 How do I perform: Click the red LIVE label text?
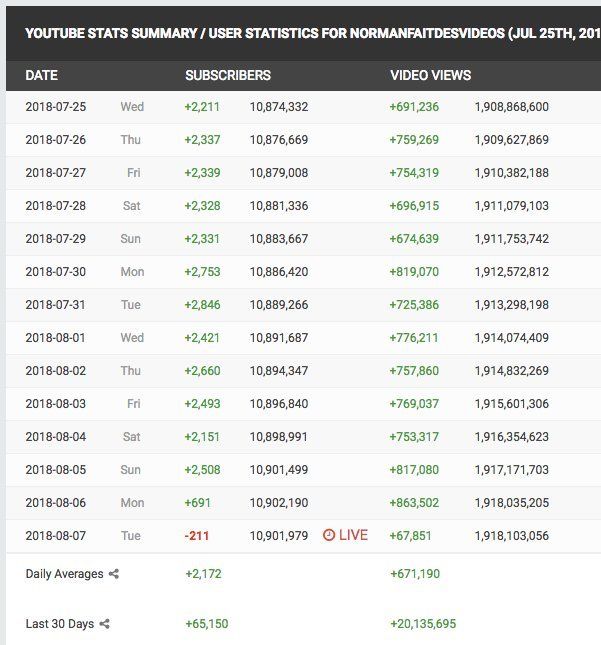[353, 535]
